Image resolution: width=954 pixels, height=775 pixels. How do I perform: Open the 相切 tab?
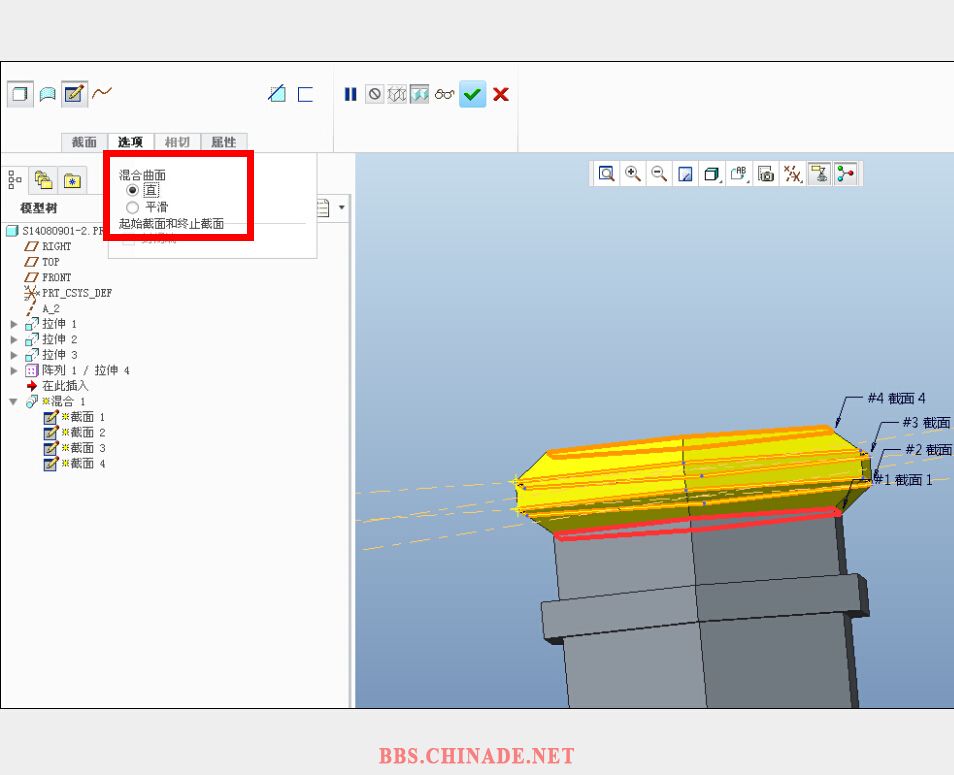(x=177, y=142)
